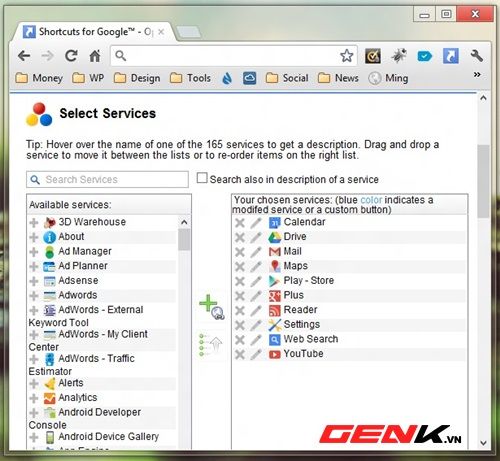Select Reader in chosen services list
This screenshot has height=461, width=500.
[x=301, y=310]
